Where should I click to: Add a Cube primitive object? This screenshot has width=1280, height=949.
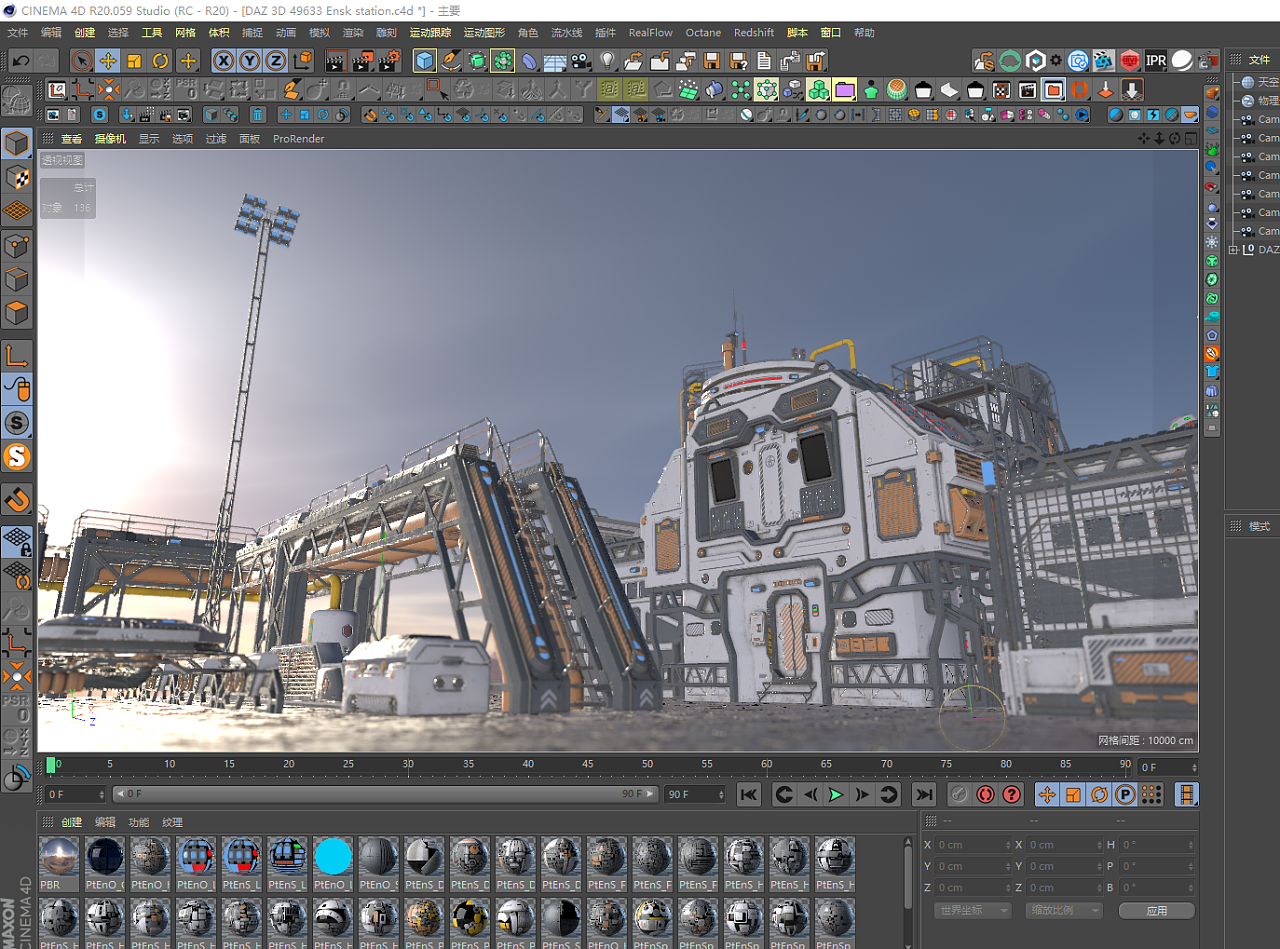pyautogui.click(x=425, y=61)
